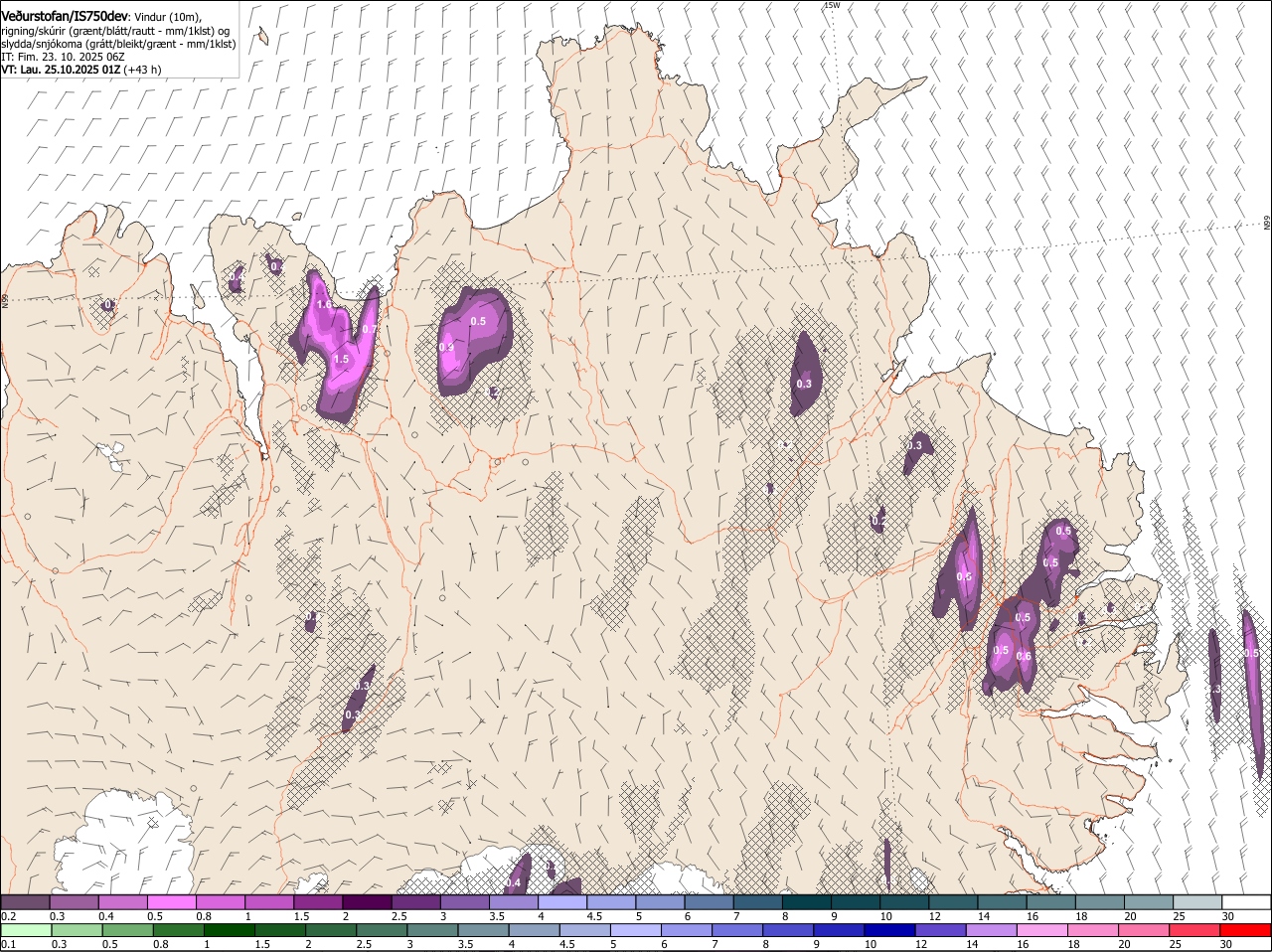Viewport: 1272px width, 952px height.
Task: Pick the lightest green first swatch of lower legend
Action: (x=27, y=930)
